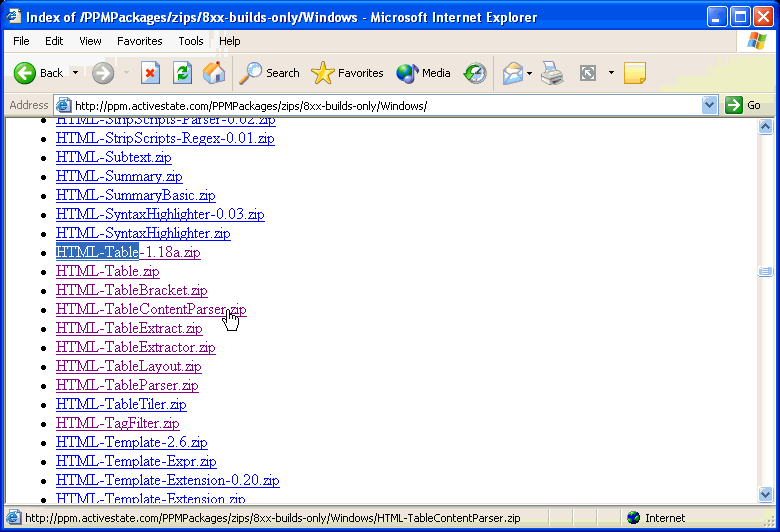Open the Favorites star in the toolbar
780x532 pixels.
click(348, 73)
